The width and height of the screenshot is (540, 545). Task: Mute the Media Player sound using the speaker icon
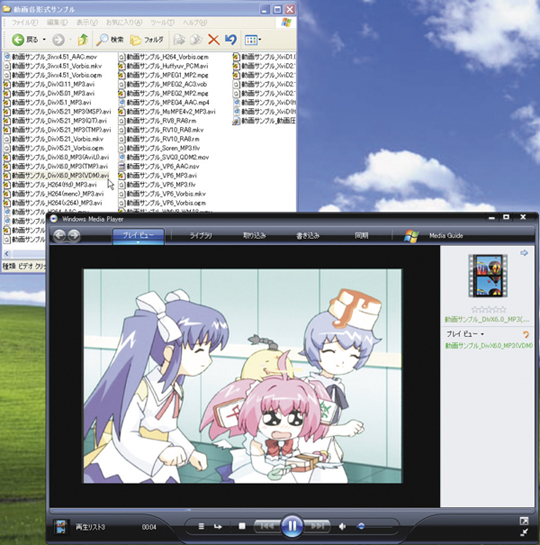click(x=342, y=527)
